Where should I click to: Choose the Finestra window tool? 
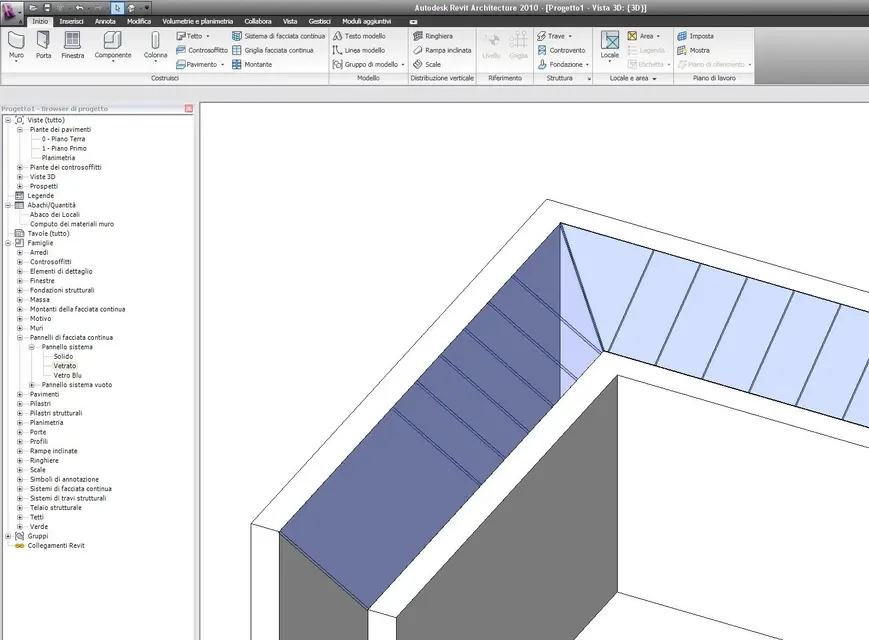[x=73, y=40]
